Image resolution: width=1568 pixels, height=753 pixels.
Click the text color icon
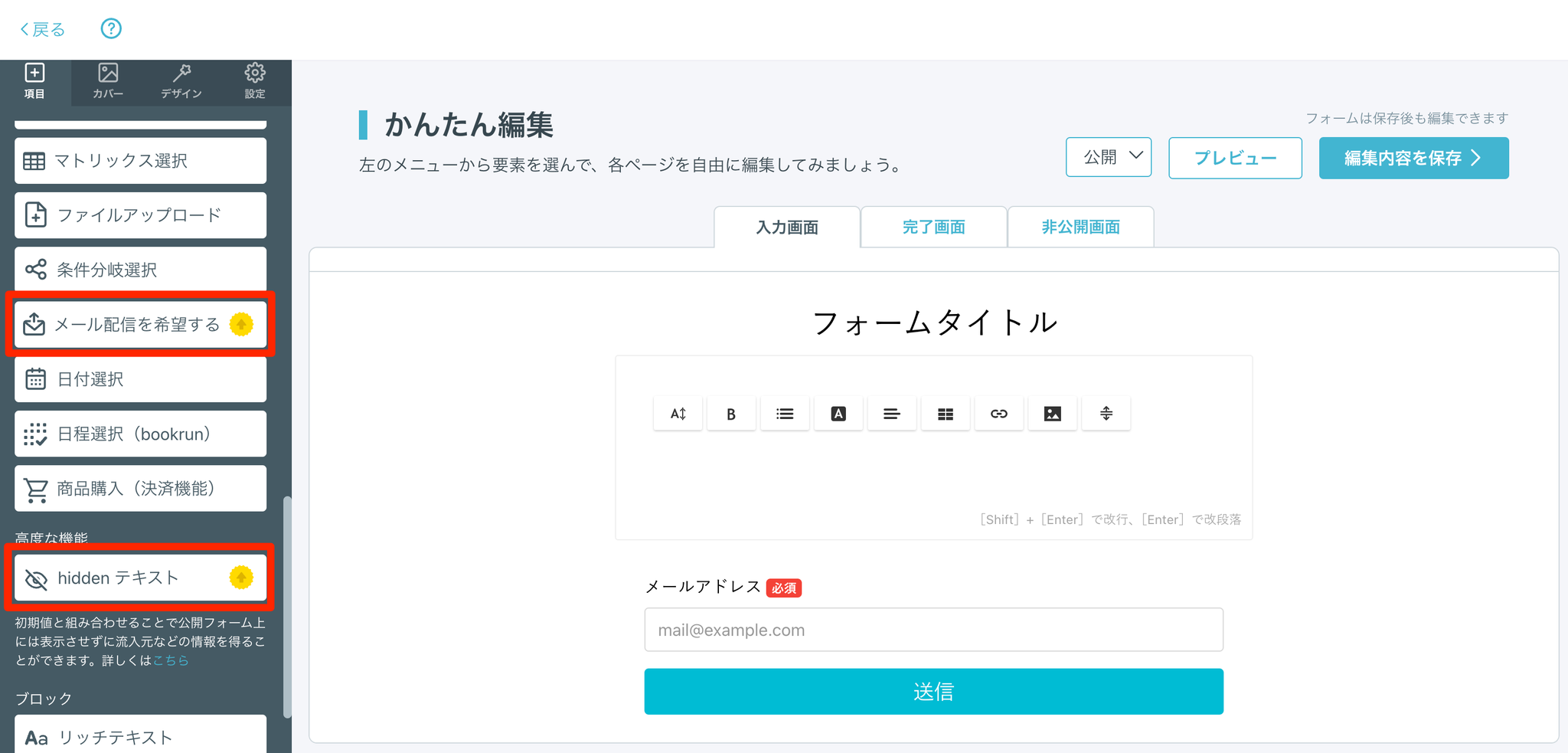pos(838,414)
